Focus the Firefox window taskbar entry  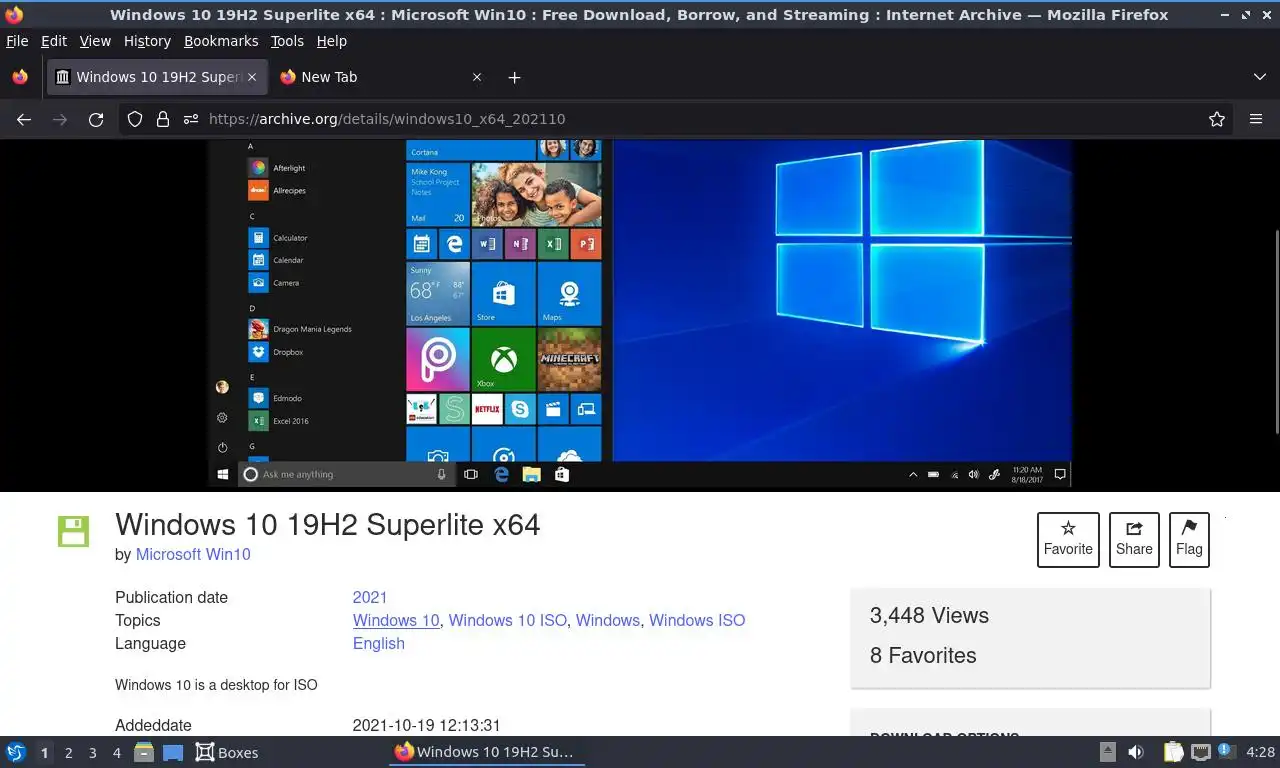point(486,752)
